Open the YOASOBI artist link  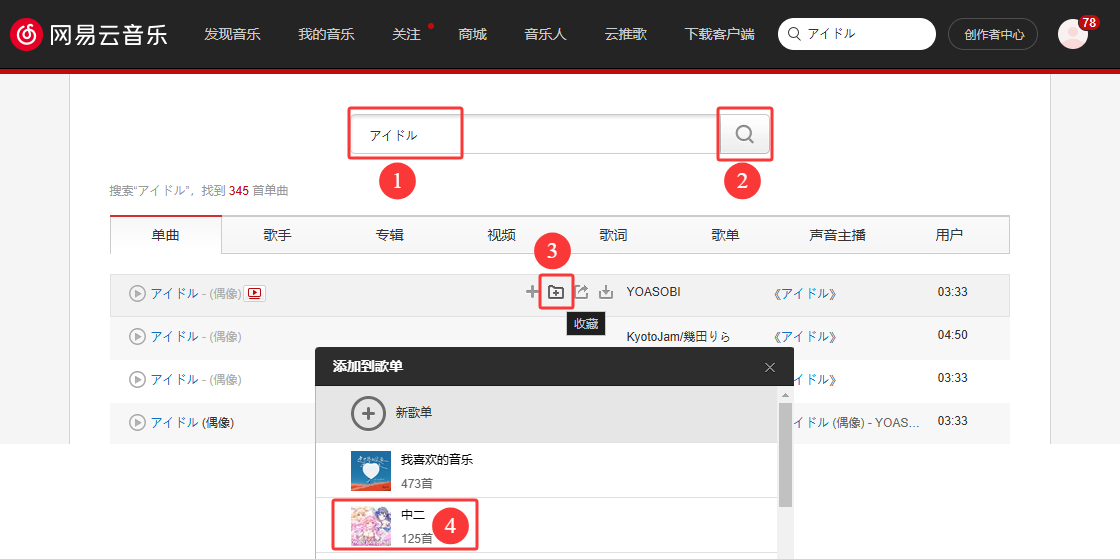(x=655, y=291)
